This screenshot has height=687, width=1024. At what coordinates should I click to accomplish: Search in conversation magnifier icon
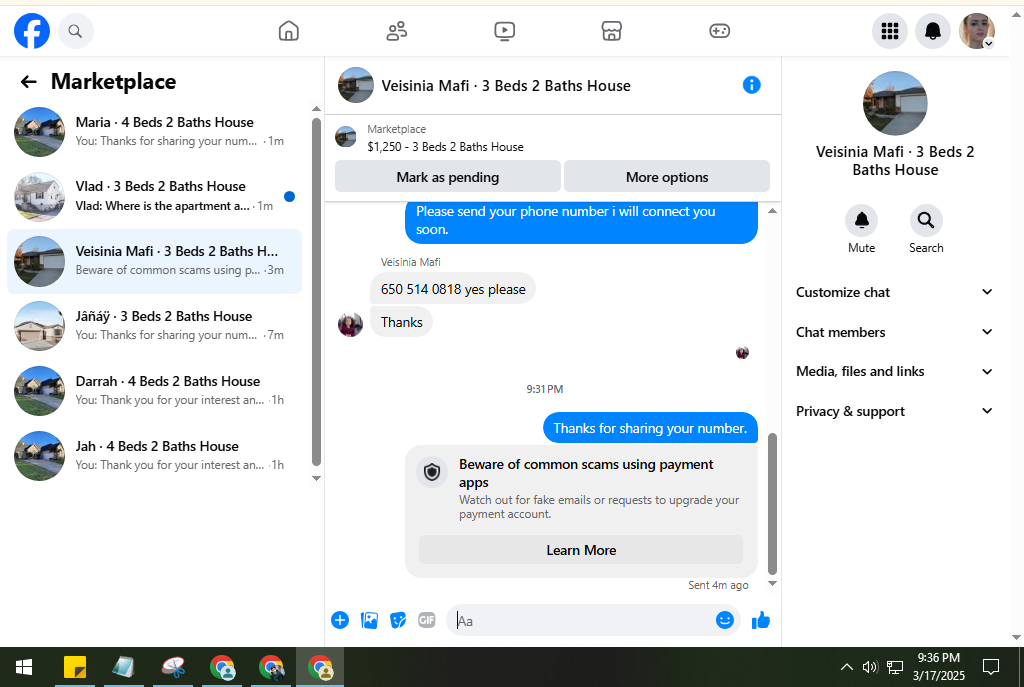926,221
